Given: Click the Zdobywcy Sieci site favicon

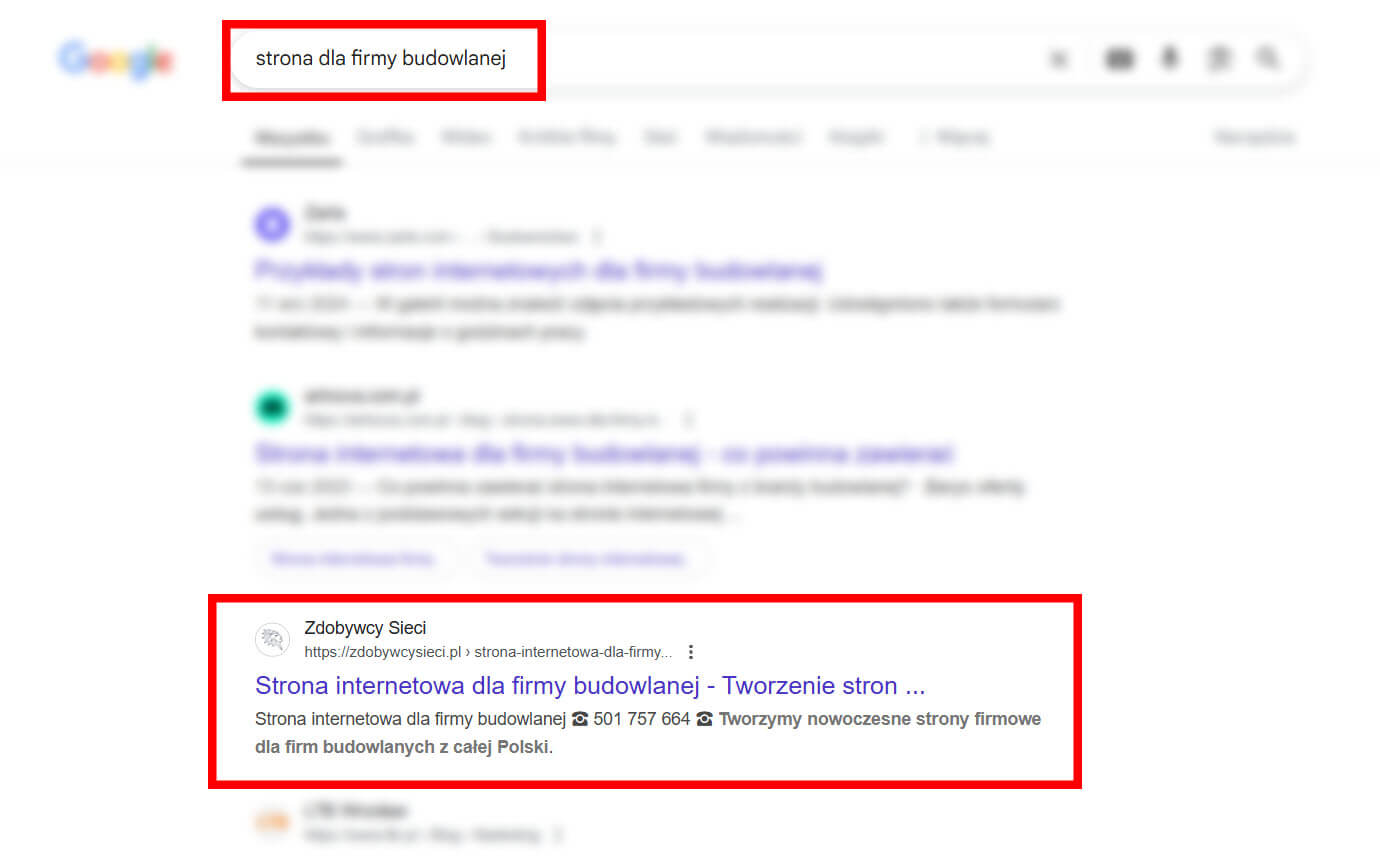Looking at the screenshot, I should click(272, 639).
